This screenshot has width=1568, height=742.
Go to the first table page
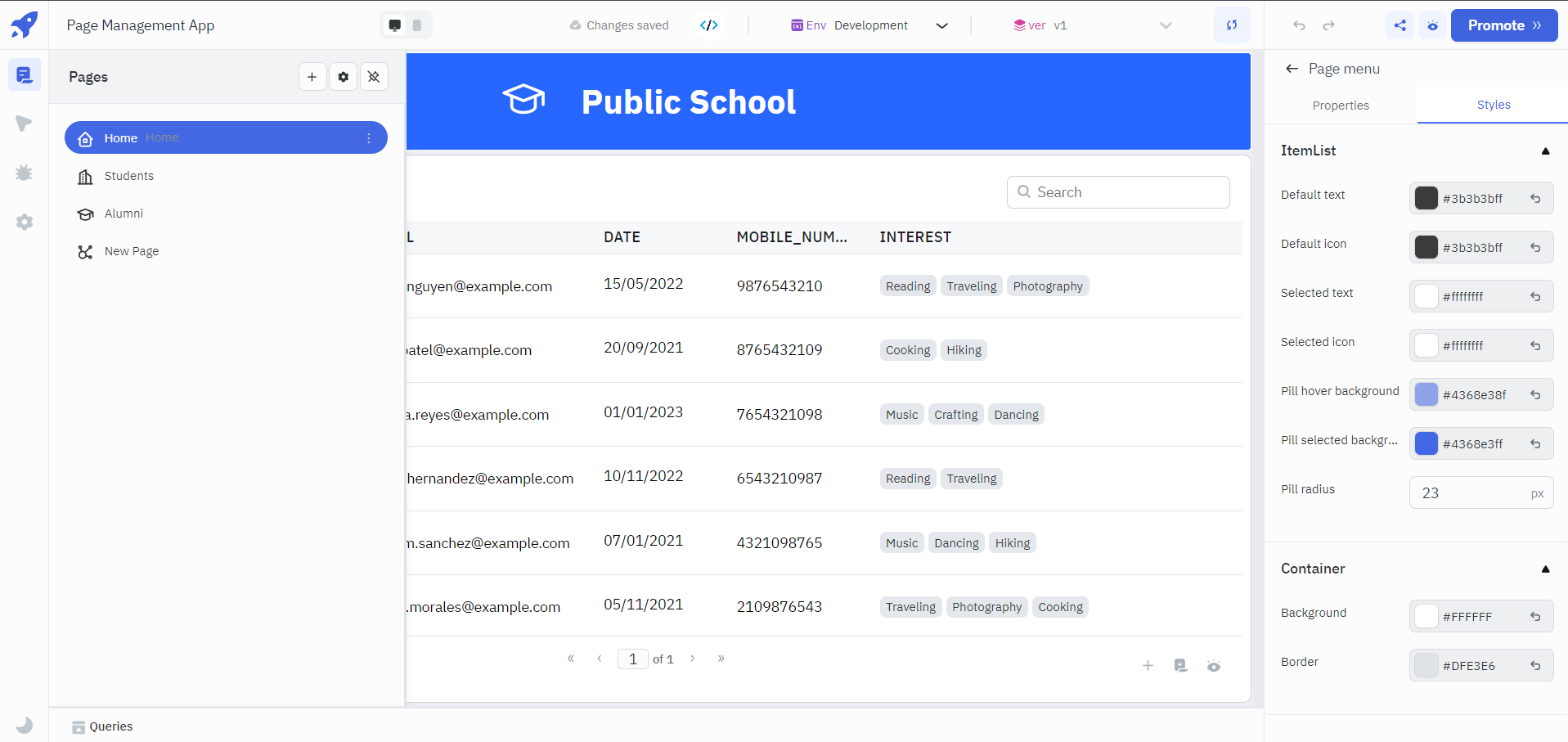pyautogui.click(x=571, y=658)
